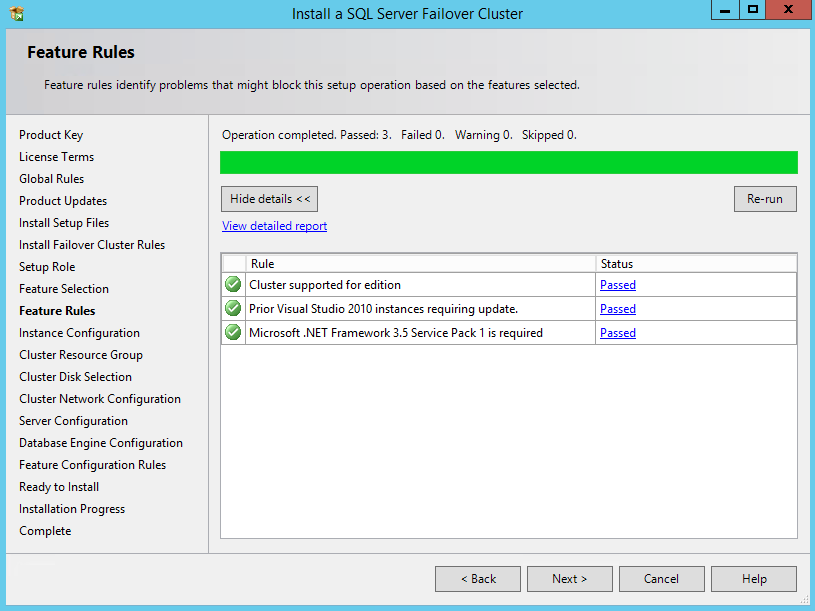
Task: Click the green completed progress bar
Action: 509,163
